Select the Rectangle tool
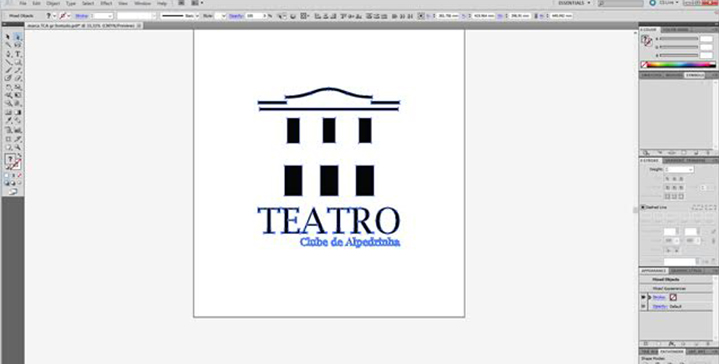719x364 pixels. pos(18,62)
